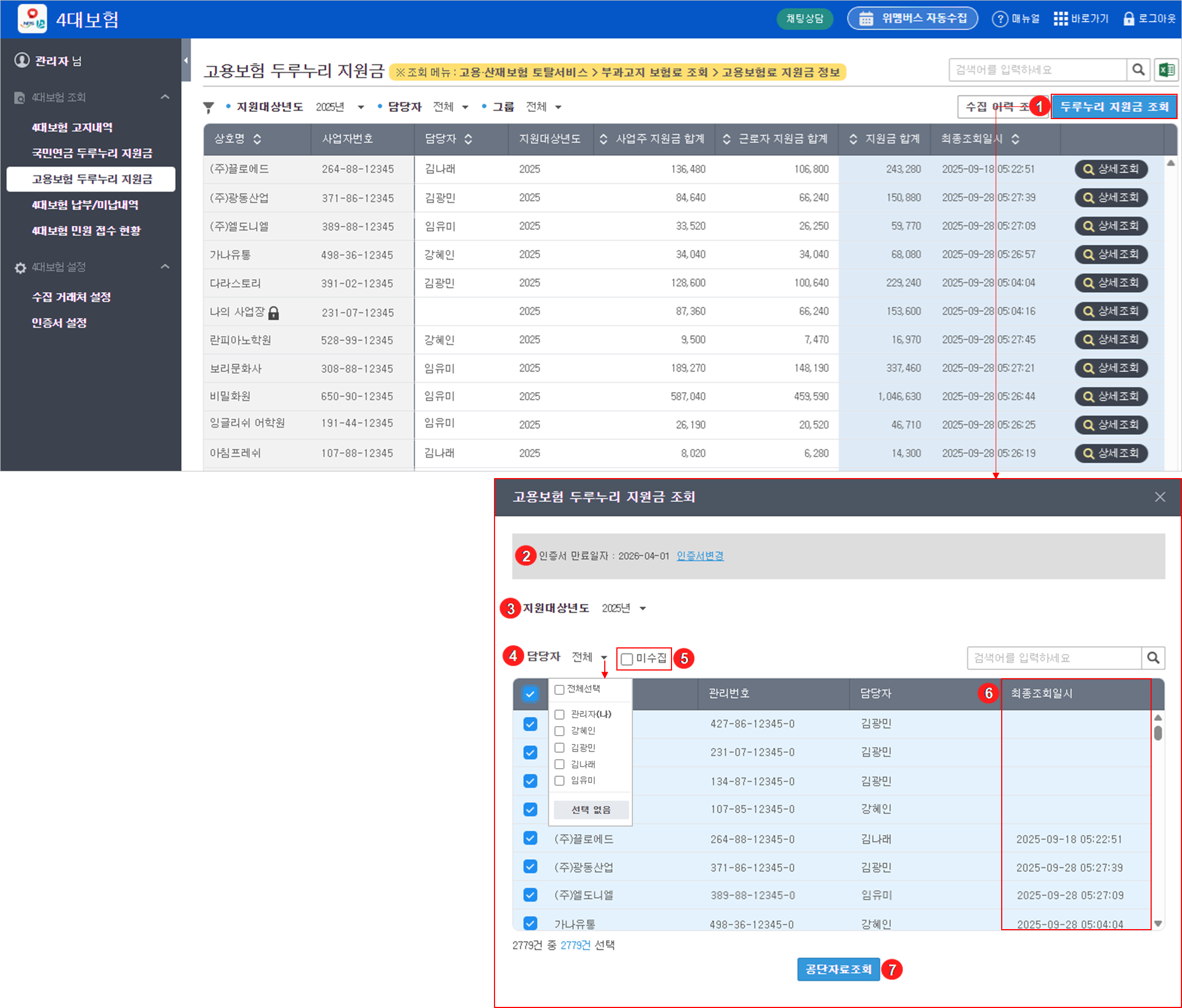1182x1008 pixels.
Task: Click the top search magnifier icon
Action: pyautogui.click(x=1138, y=69)
